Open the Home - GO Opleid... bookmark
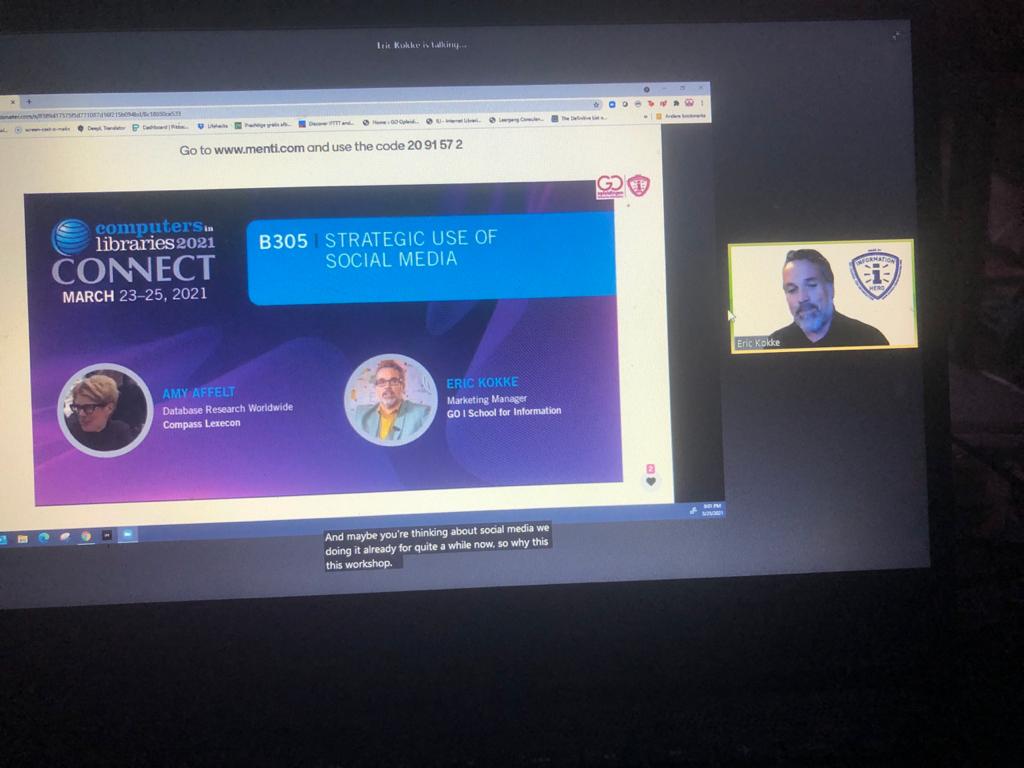The height and width of the screenshot is (768, 1024). pyautogui.click(x=391, y=122)
